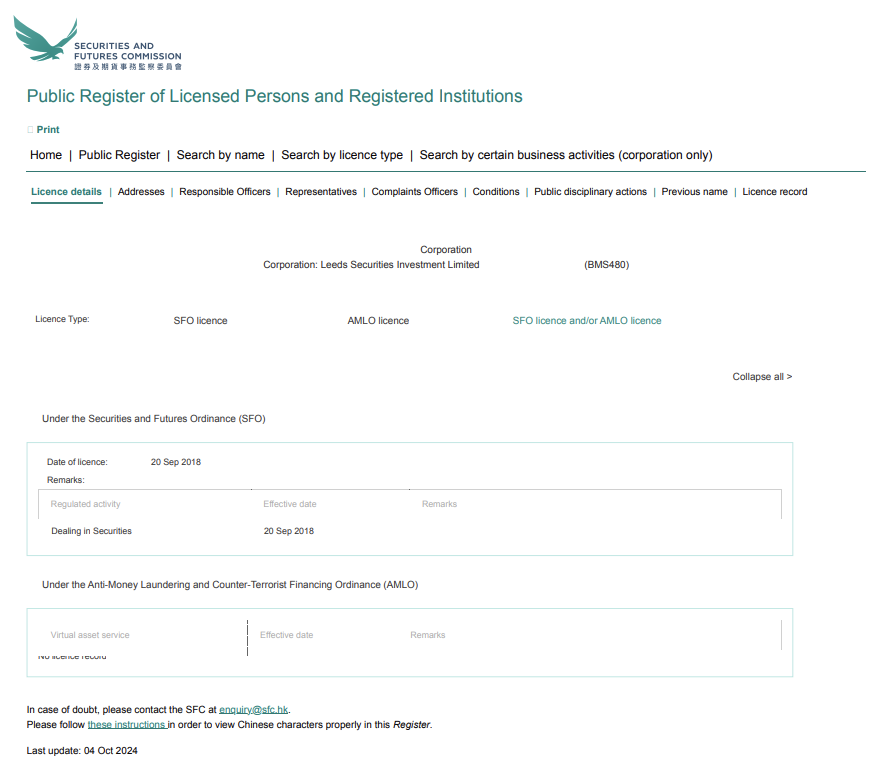Open the Representatives tab
880x784 pixels.
point(320,192)
